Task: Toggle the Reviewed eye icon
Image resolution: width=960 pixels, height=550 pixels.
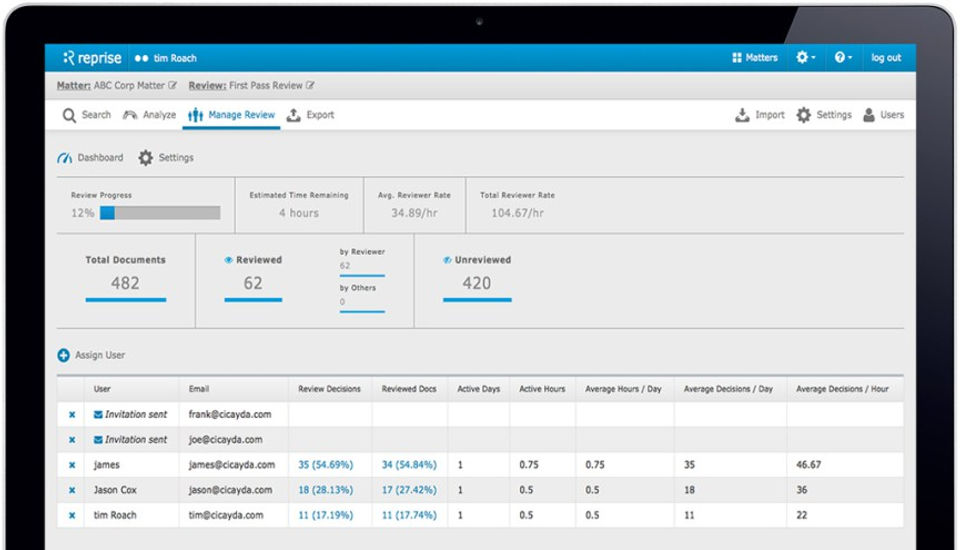Action: [228, 260]
